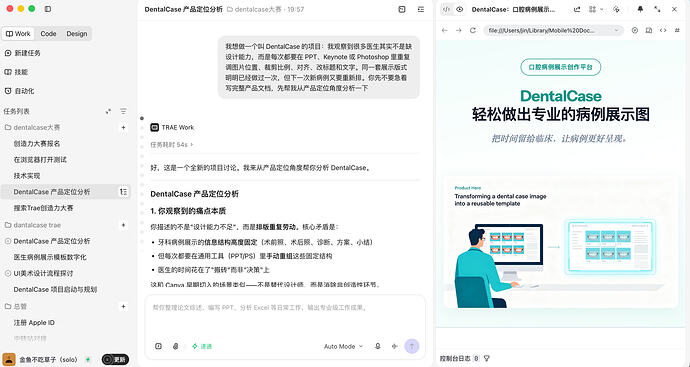Attach a file with the paperclip icon
Image resolution: width=690 pixels, height=367 pixels.
(x=176, y=346)
